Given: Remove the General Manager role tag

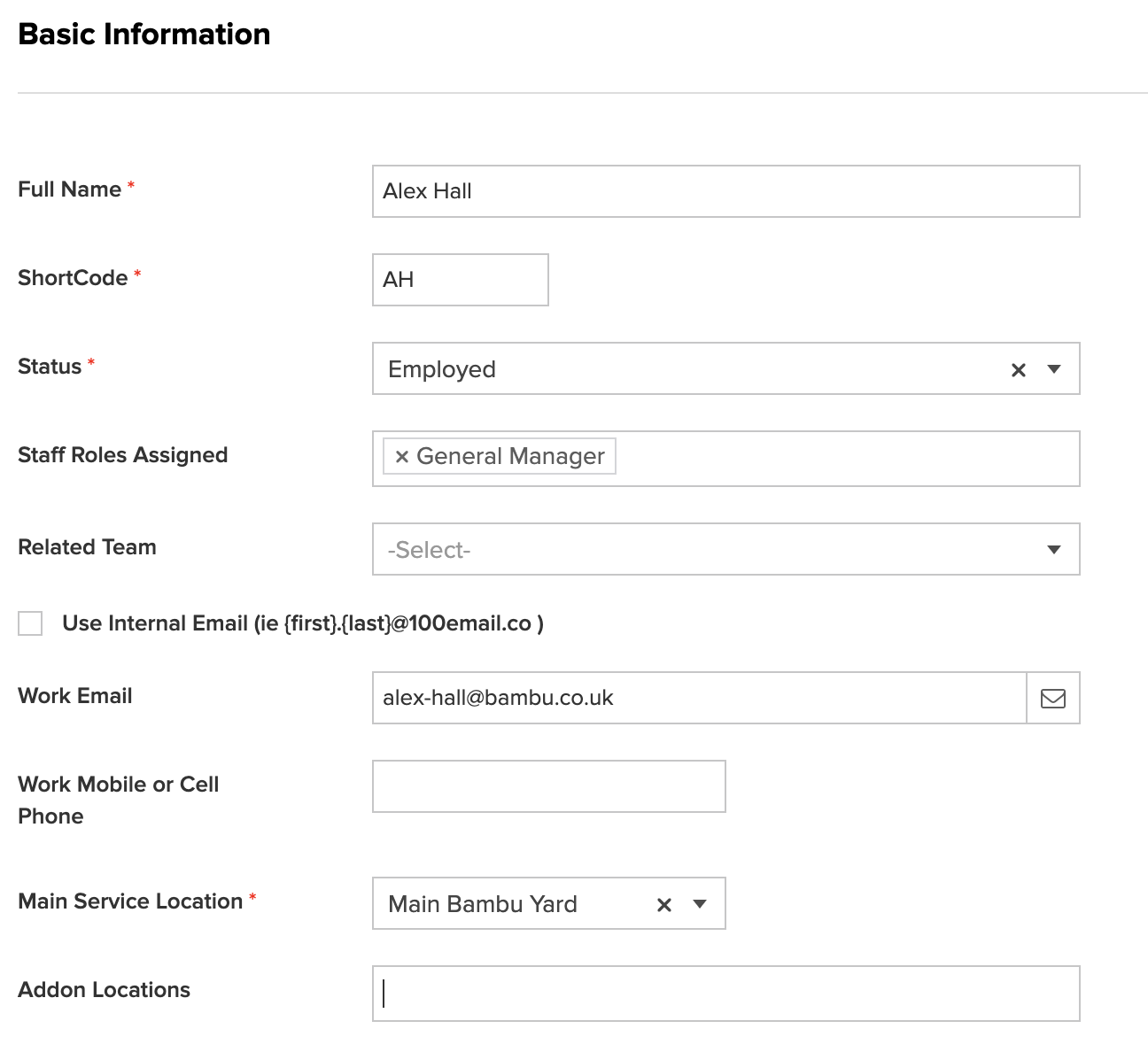Looking at the screenshot, I should click(x=401, y=457).
